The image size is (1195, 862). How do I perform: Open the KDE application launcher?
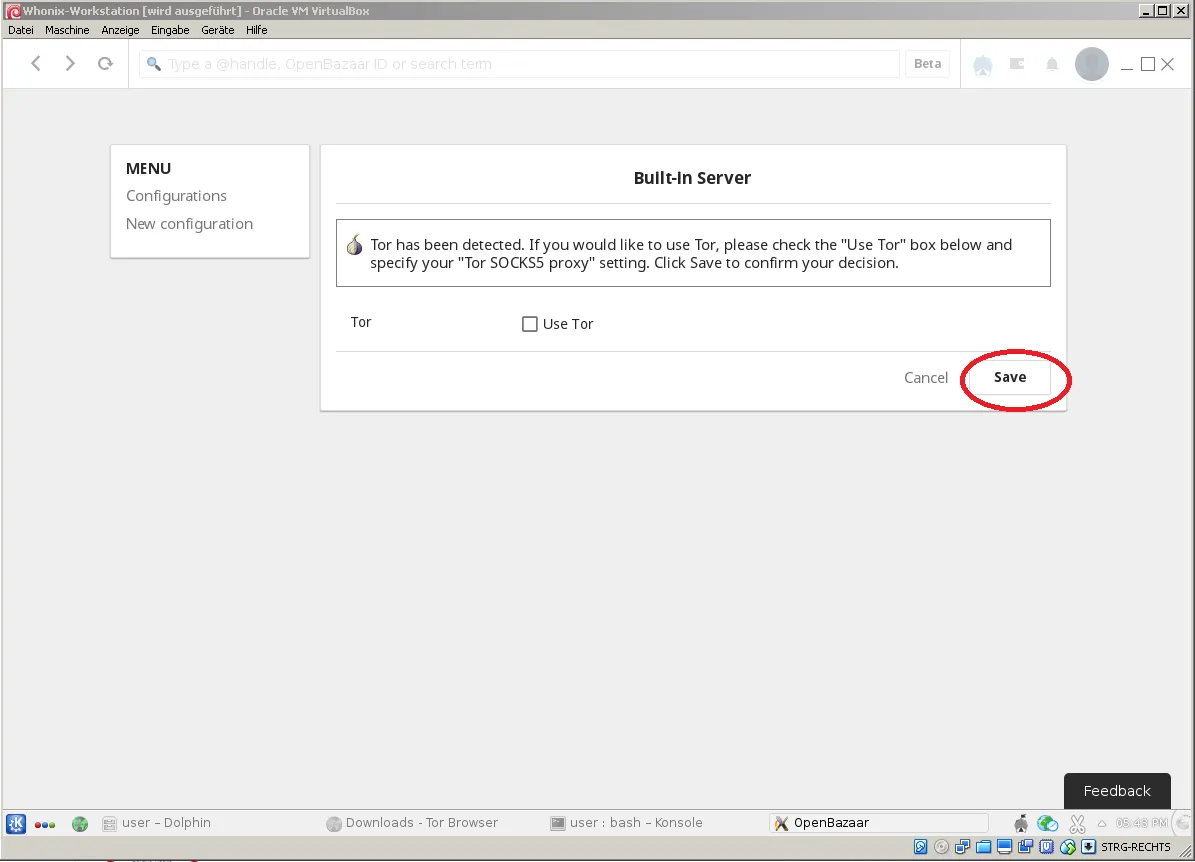16,823
